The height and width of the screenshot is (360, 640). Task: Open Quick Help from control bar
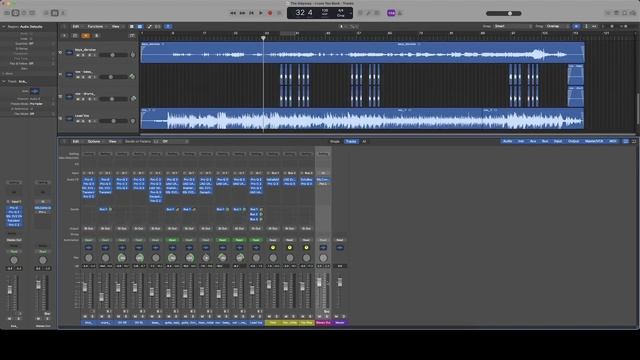pyautogui.click(x=24, y=13)
